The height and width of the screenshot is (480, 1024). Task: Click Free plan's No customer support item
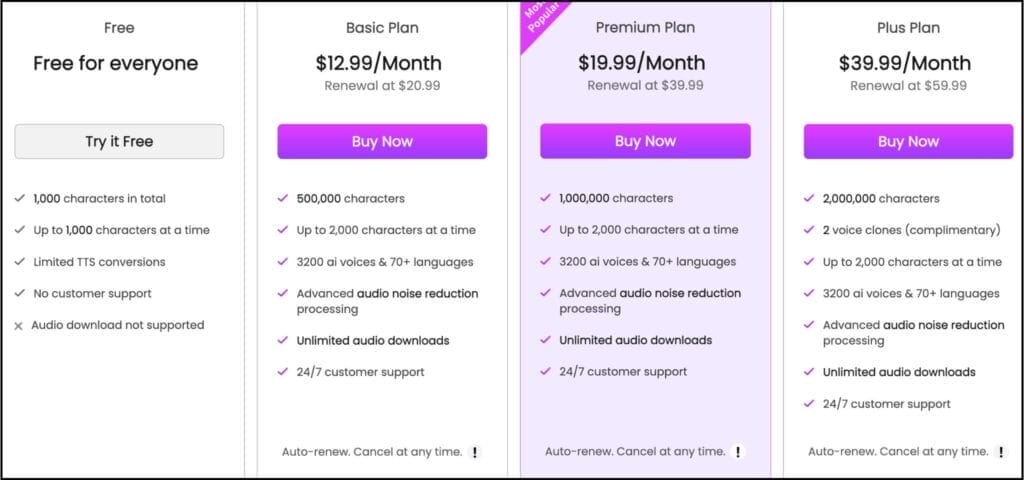92,294
